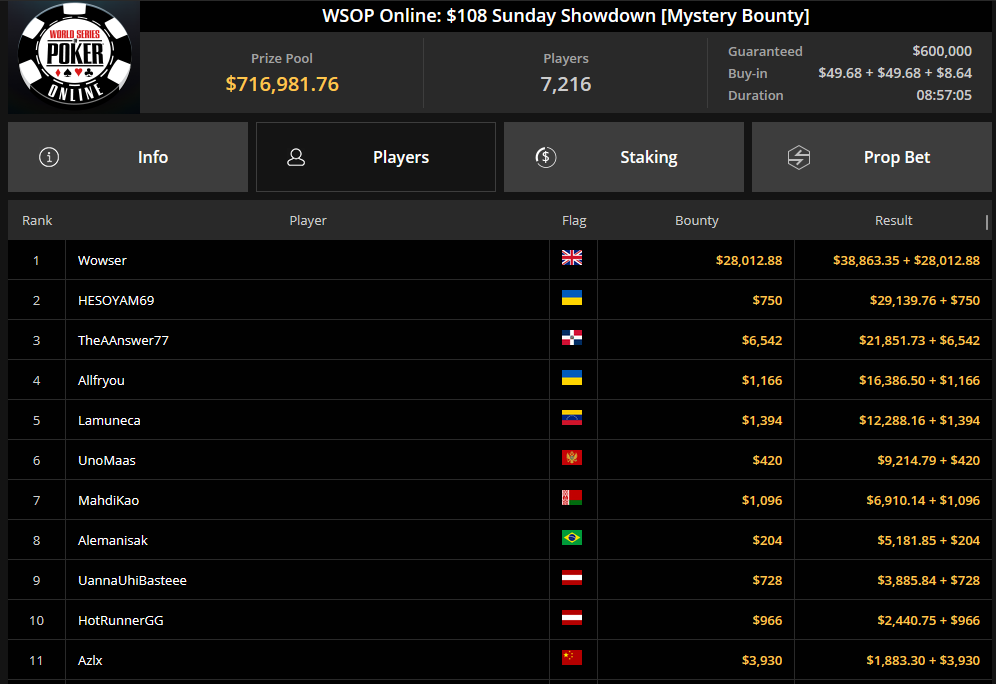Open the Prop Bet tab
This screenshot has height=684, width=996.
point(872,157)
